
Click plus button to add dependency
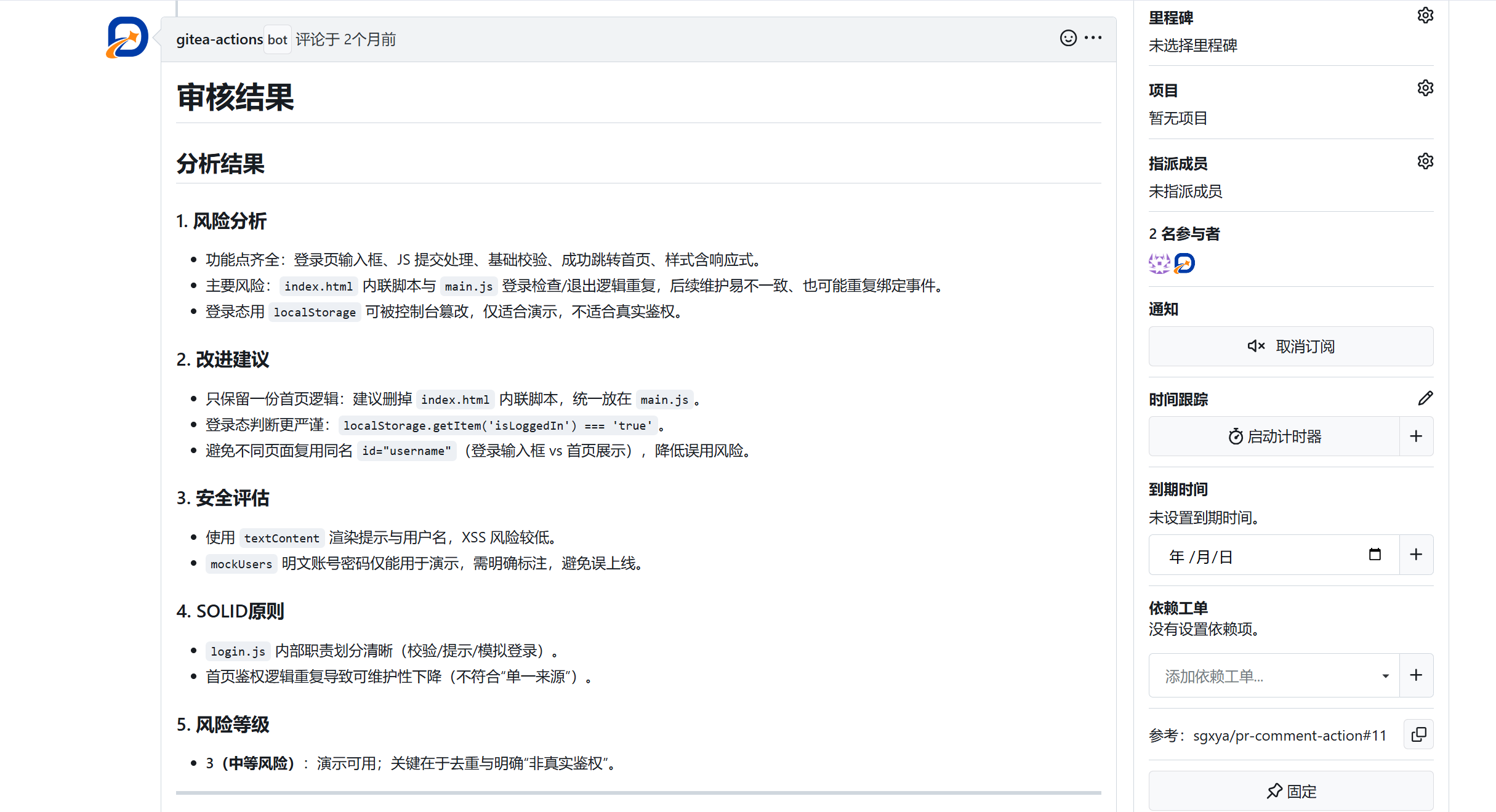(x=1416, y=675)
